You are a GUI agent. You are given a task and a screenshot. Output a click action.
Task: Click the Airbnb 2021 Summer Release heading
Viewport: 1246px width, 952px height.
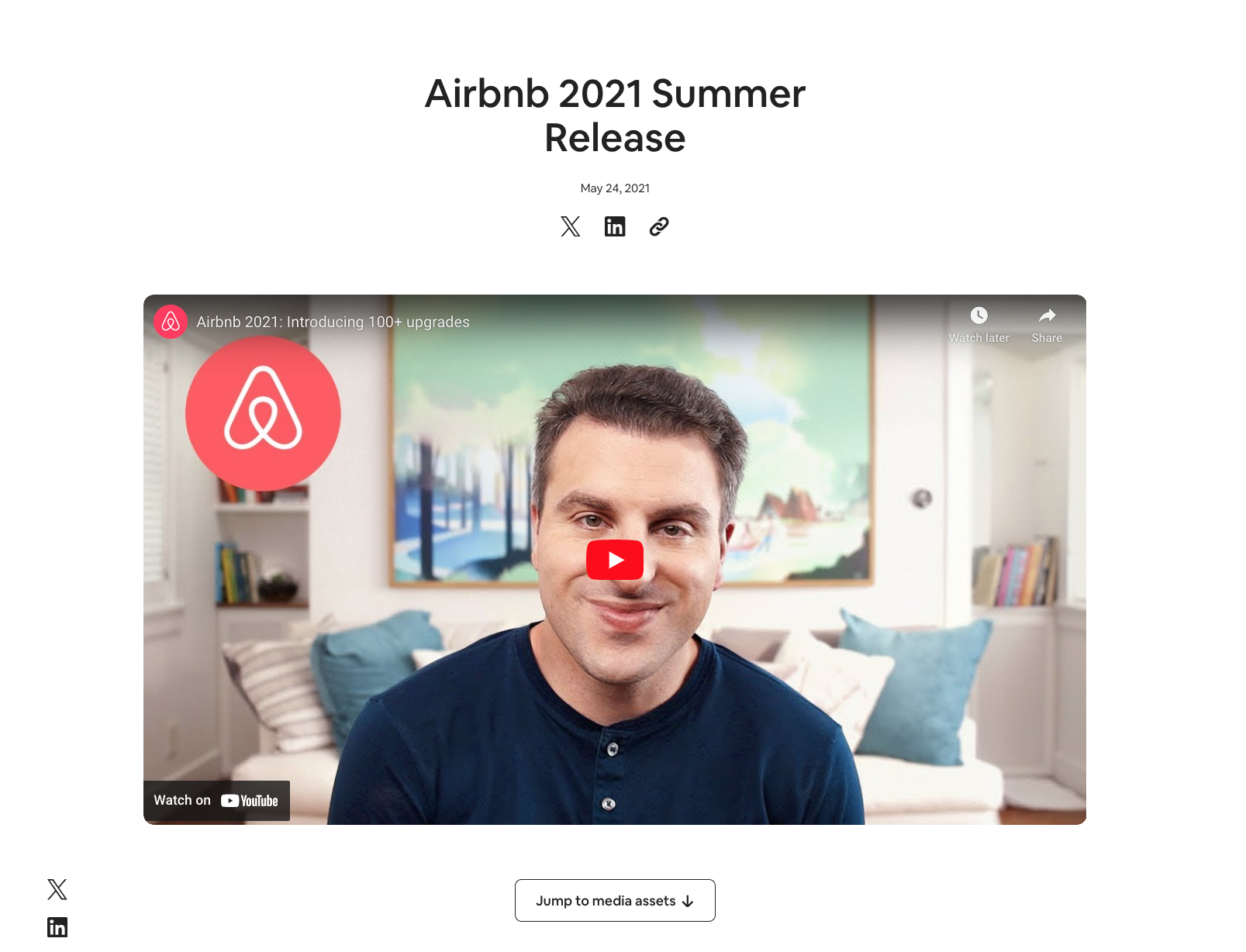click(615, 116)
